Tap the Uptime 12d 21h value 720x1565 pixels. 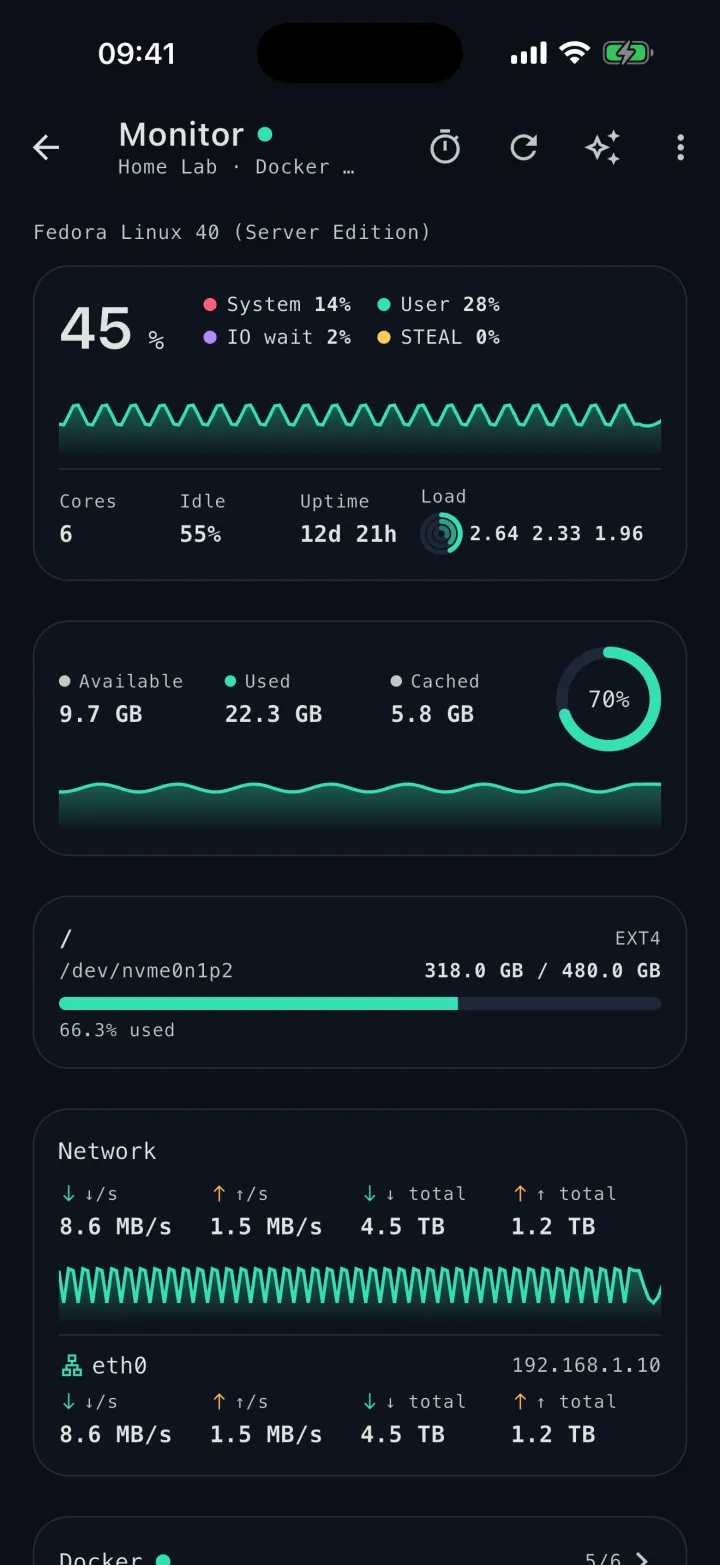[348, 534]
